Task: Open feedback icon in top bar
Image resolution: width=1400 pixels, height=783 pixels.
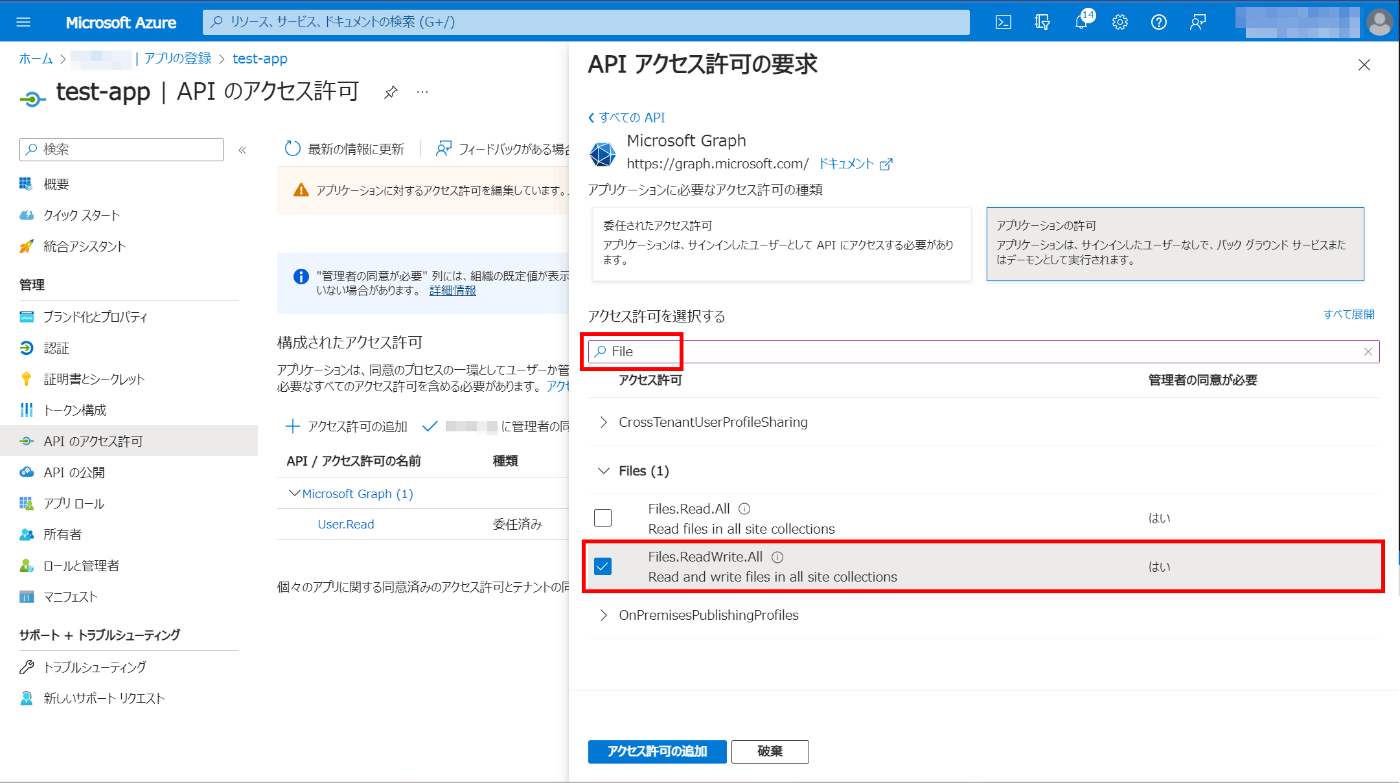Action: click(1198, 22)
